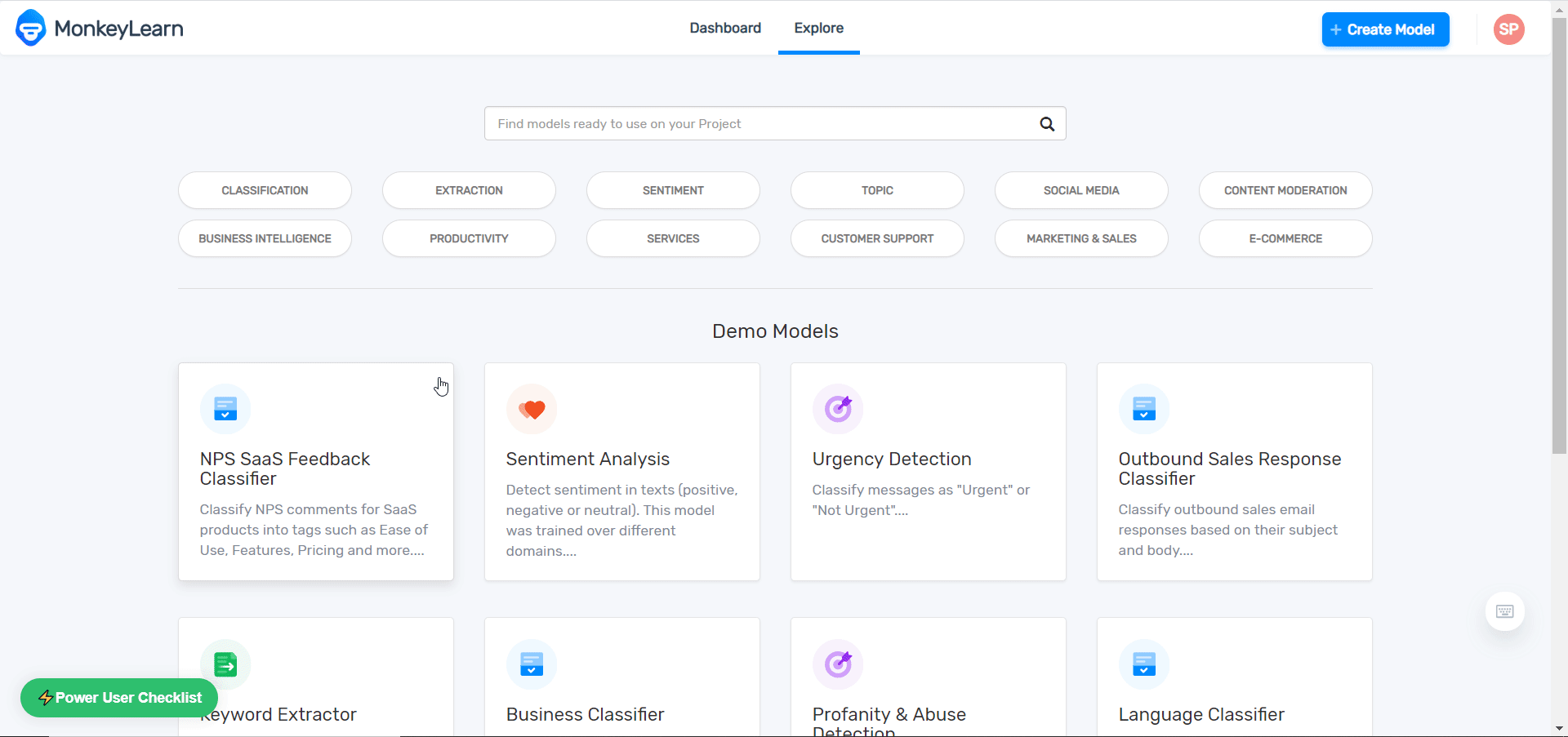Image resolution: width=1568 pixels, height=737 pixels.
Task: Click the MonkeyLearn logo icon
Action: tap(31, 29)
